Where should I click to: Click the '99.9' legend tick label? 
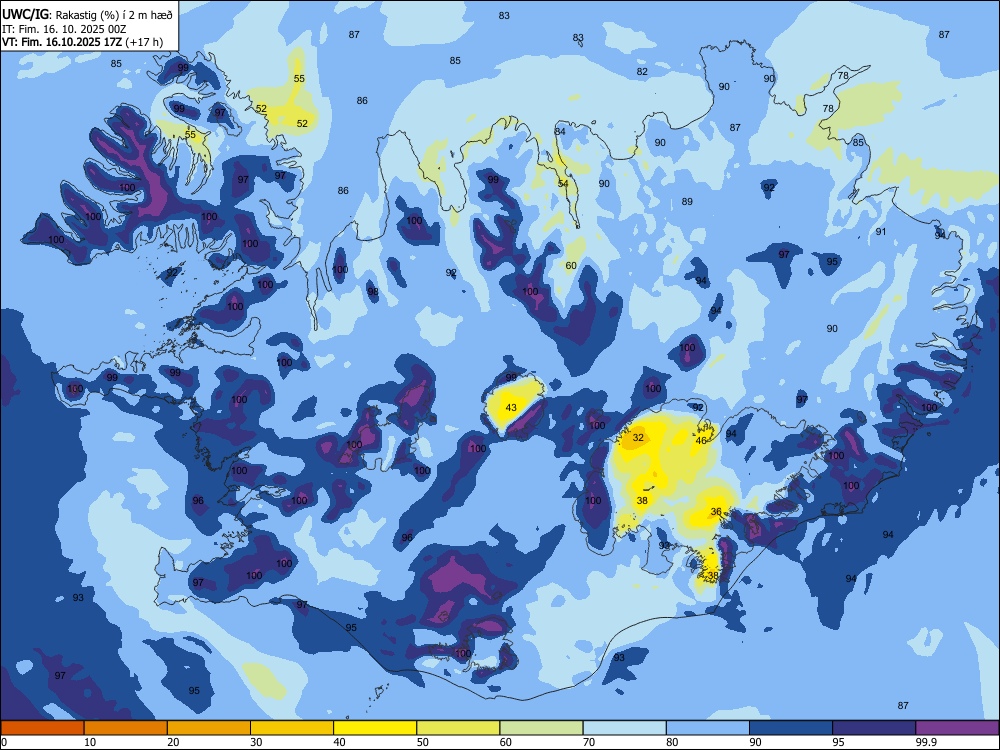point(926,742)
